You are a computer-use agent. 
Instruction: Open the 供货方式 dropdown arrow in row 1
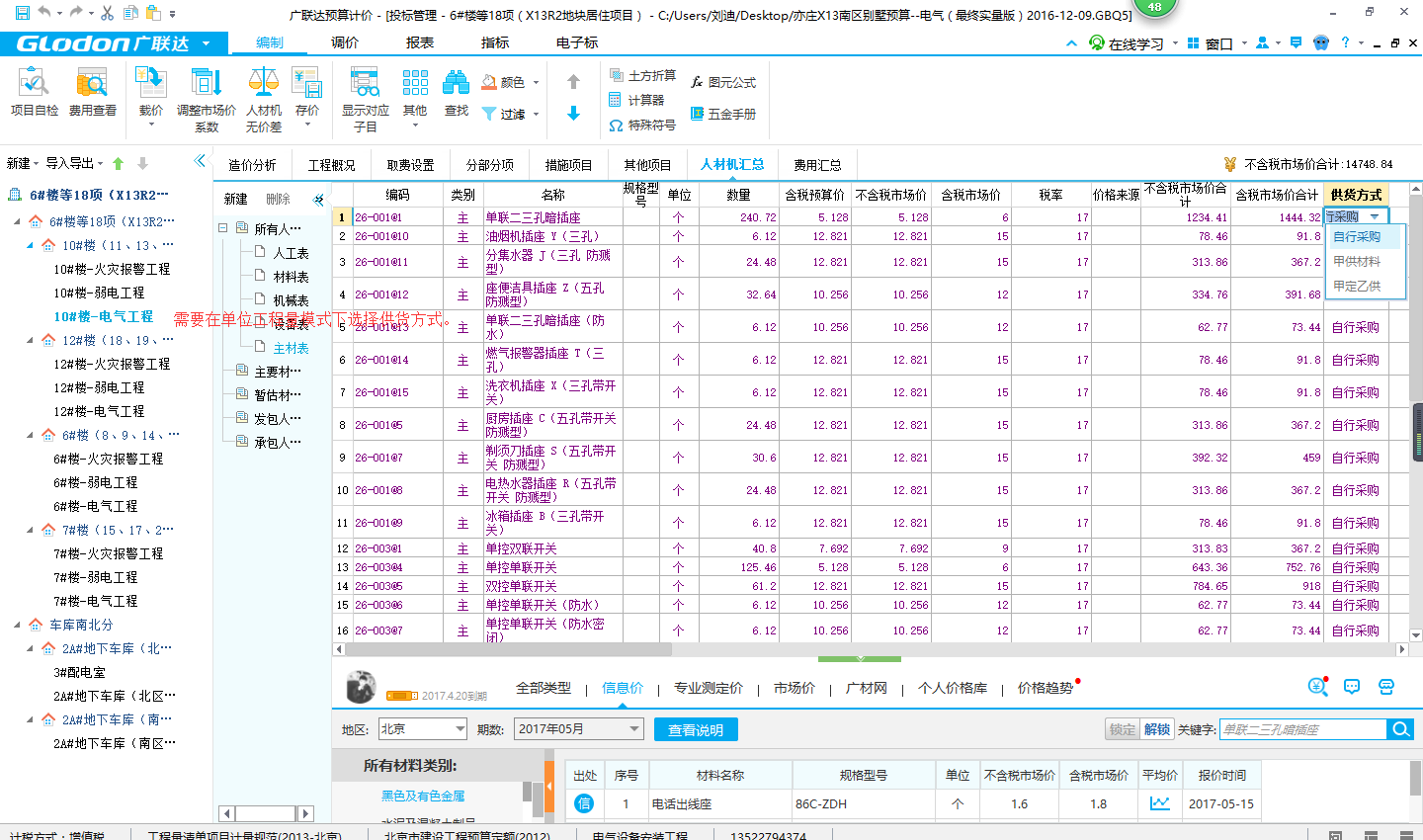coord(1375,216)
